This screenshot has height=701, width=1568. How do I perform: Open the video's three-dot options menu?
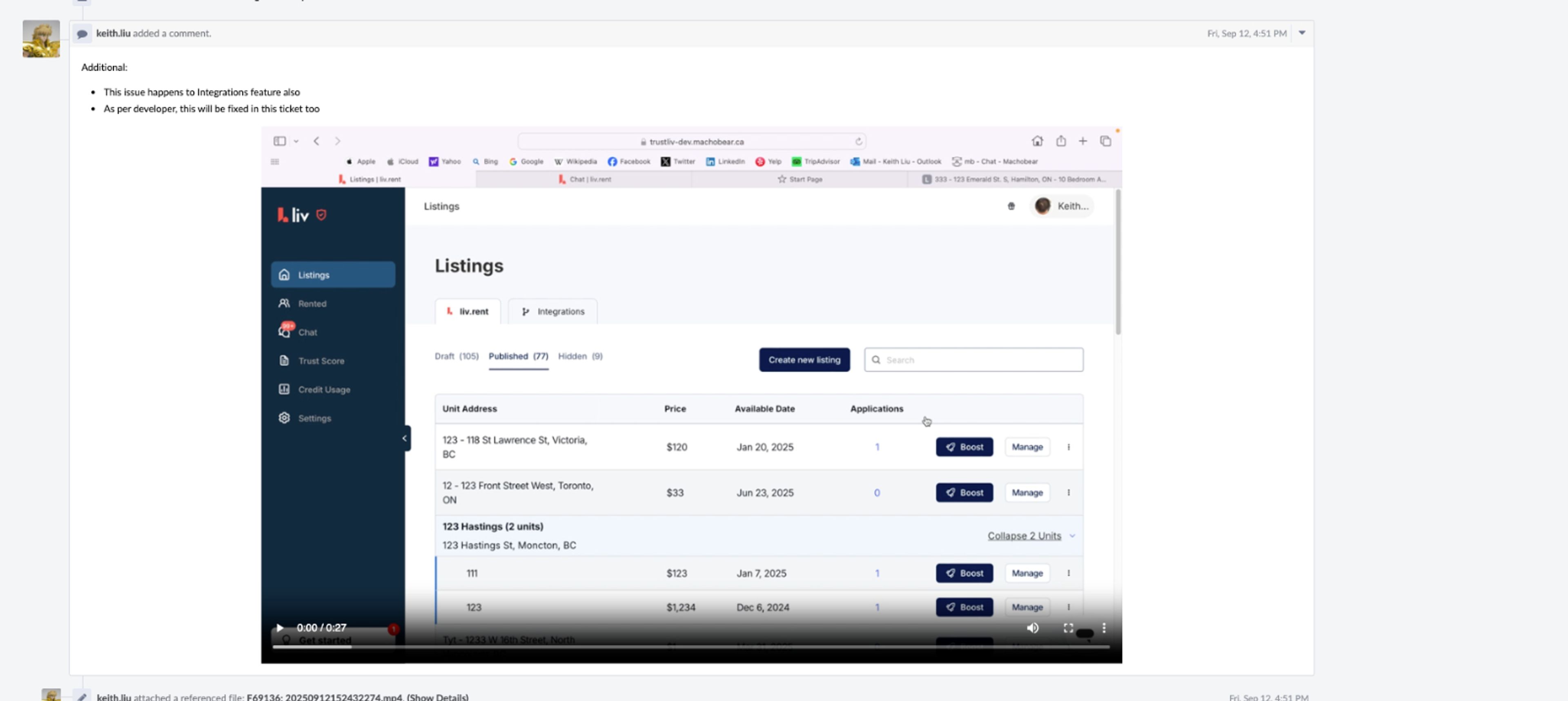tap(1104, 627)
